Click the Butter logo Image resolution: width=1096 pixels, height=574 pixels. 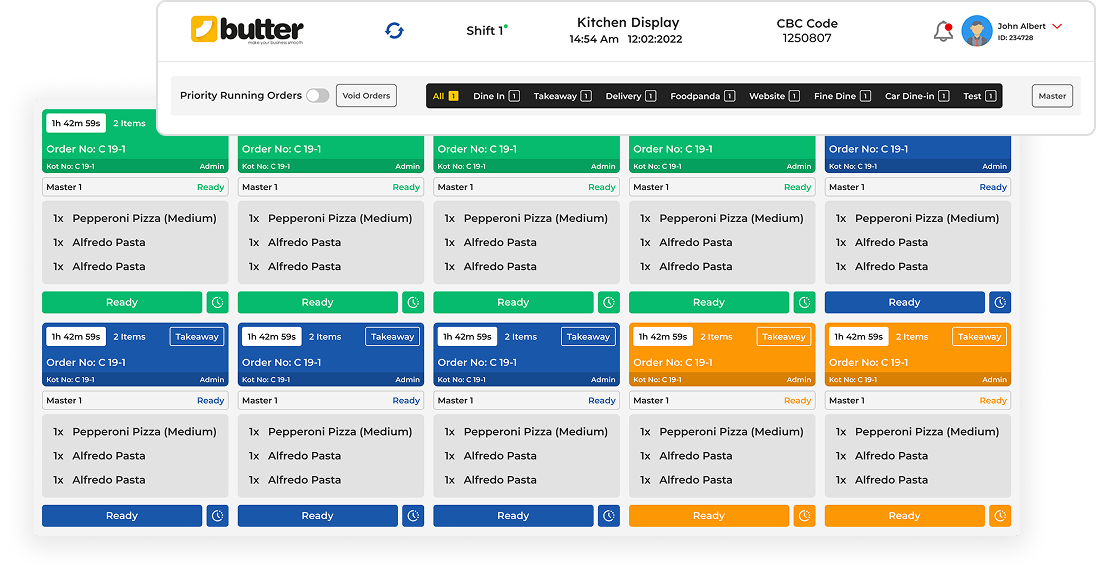click(247, 31)
